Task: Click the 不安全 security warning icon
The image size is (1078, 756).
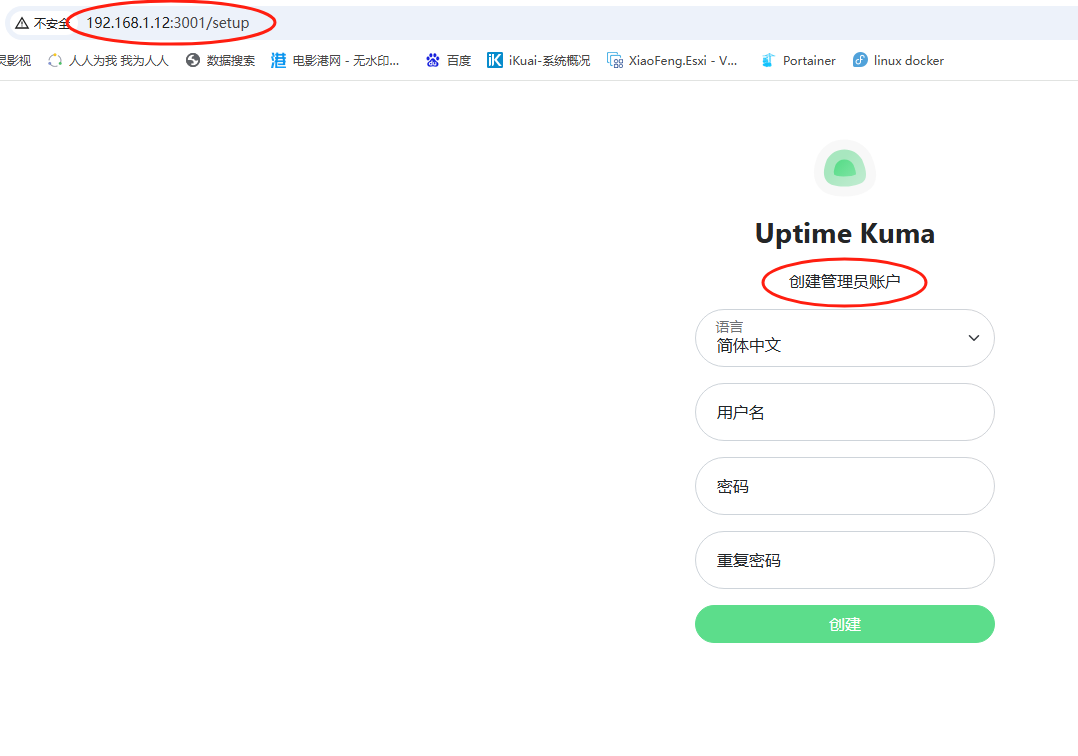Action: [x=22, y=23]
